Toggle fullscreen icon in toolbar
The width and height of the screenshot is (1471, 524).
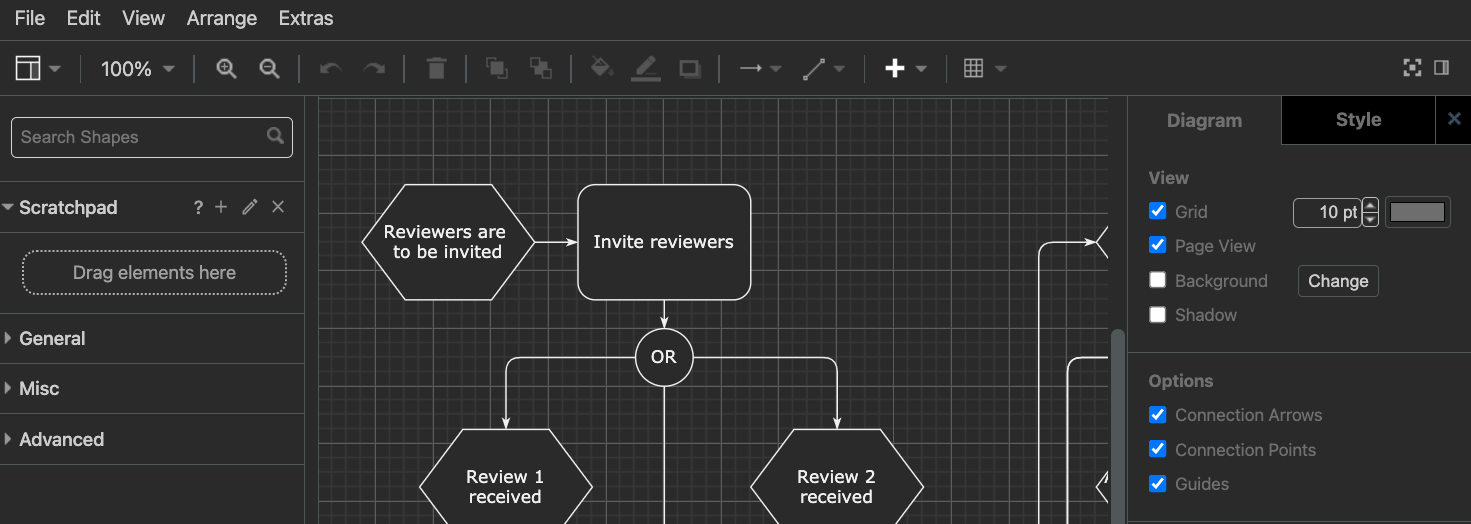1412,68
